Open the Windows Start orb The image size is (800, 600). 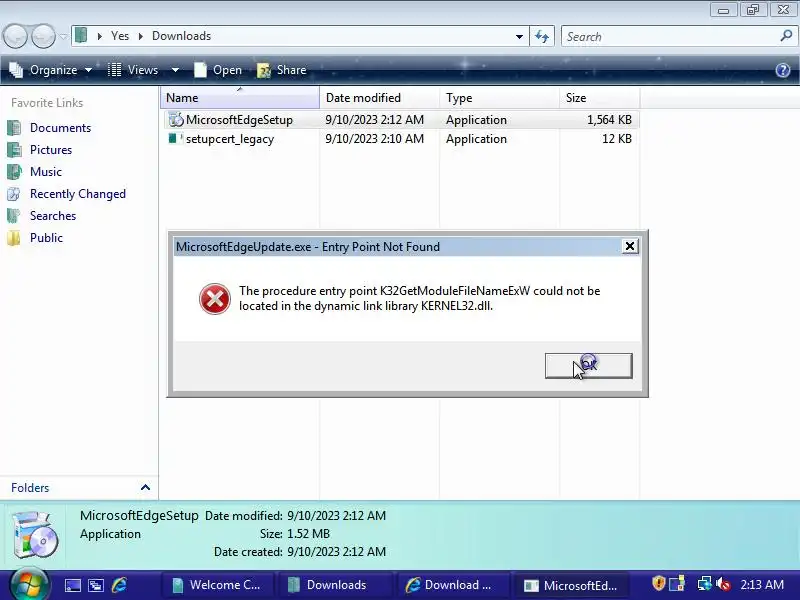(x=29, y=585)
